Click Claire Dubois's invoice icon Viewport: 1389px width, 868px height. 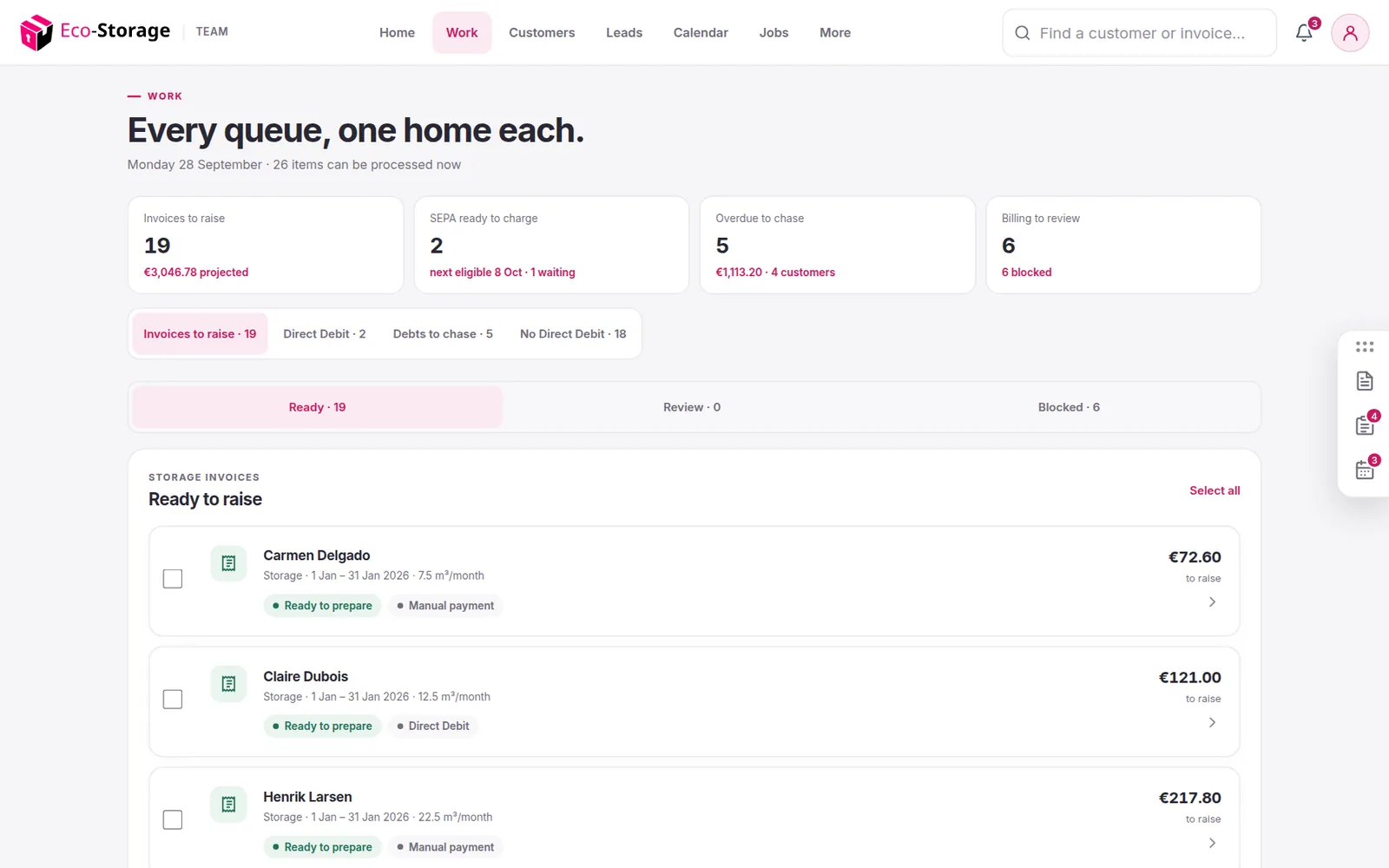228,684
